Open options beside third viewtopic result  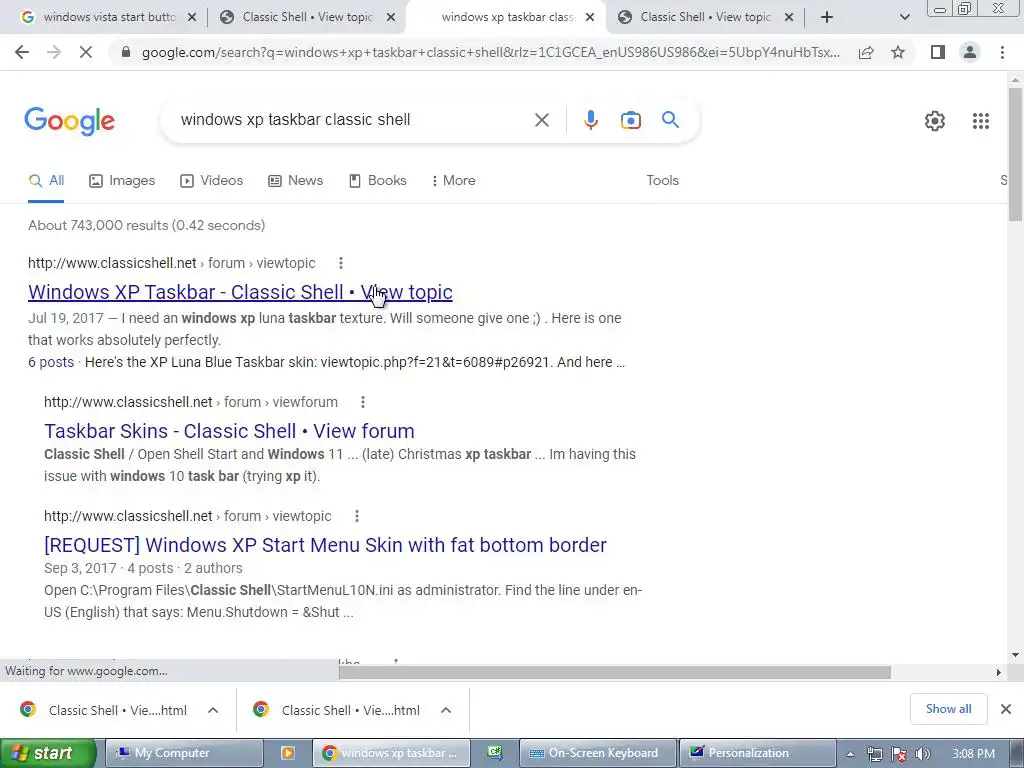click(357, 516)
